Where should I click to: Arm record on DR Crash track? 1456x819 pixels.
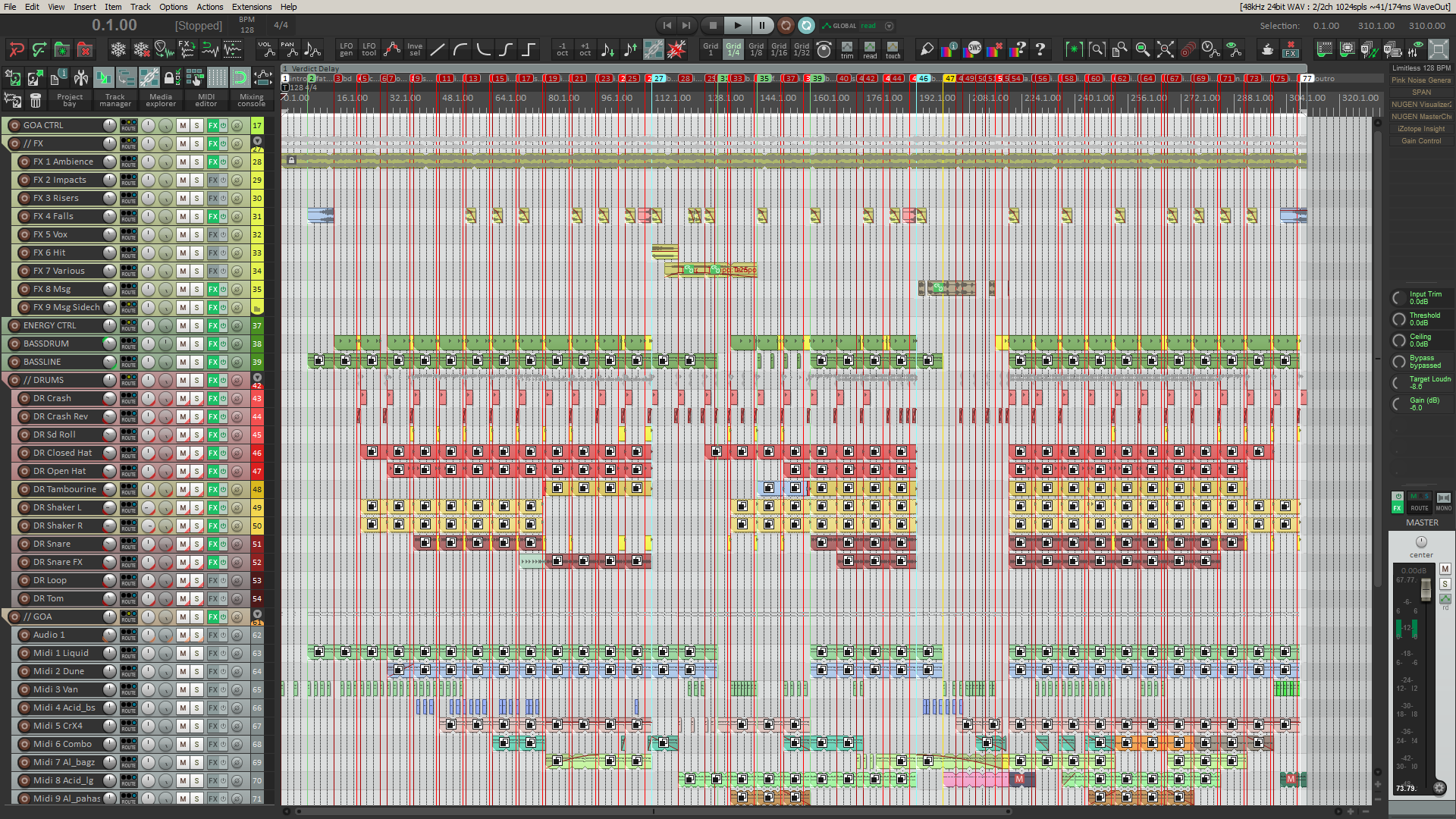24,398
